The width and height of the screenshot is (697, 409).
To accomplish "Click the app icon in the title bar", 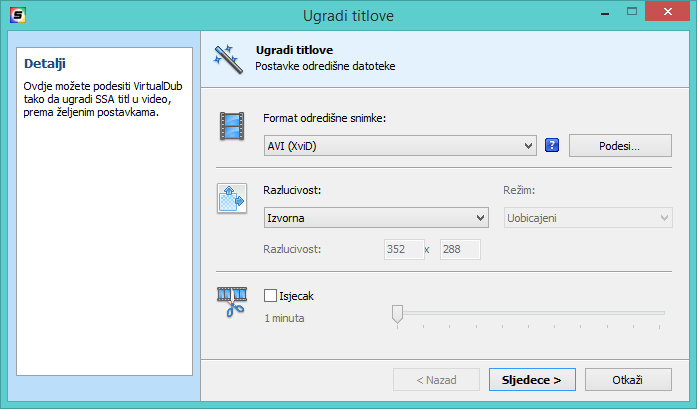I will coord(16,16).
